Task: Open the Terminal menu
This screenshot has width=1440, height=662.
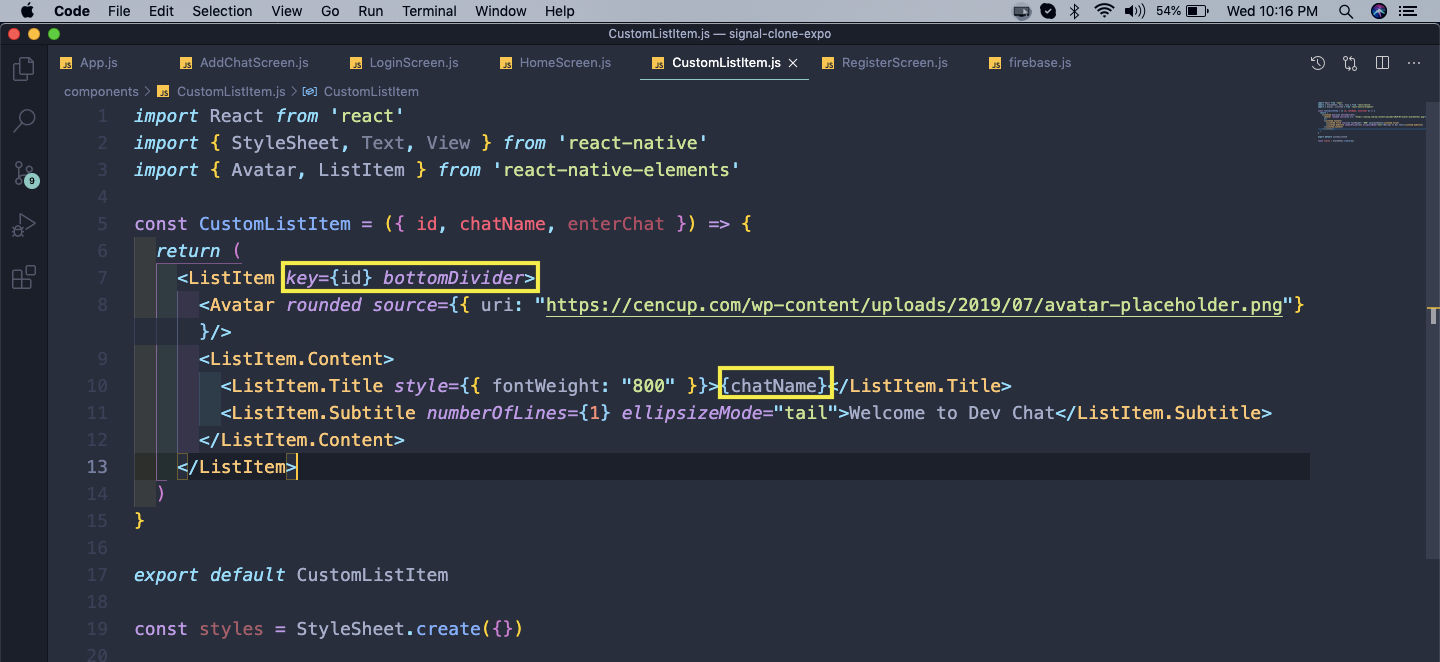Action: click(x=429, y=11)
